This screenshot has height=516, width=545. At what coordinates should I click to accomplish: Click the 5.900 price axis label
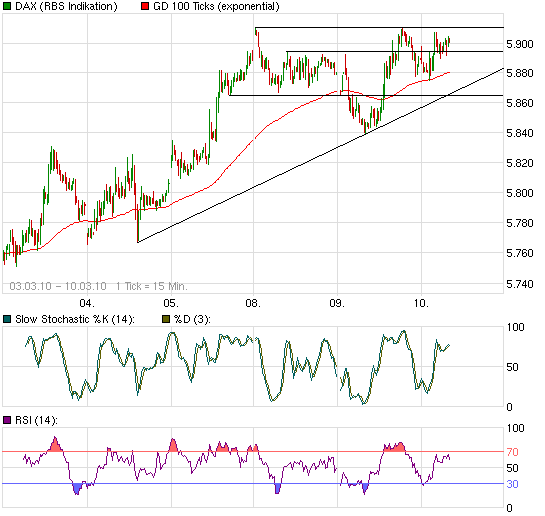coord(520,44)
